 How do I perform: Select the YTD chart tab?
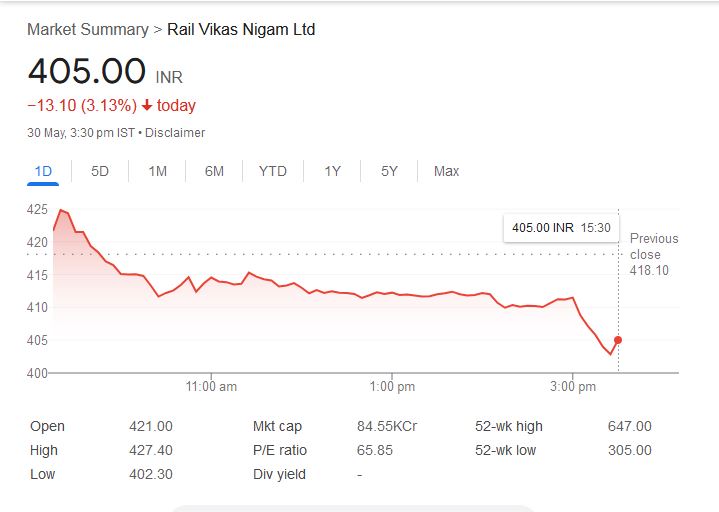272,171
